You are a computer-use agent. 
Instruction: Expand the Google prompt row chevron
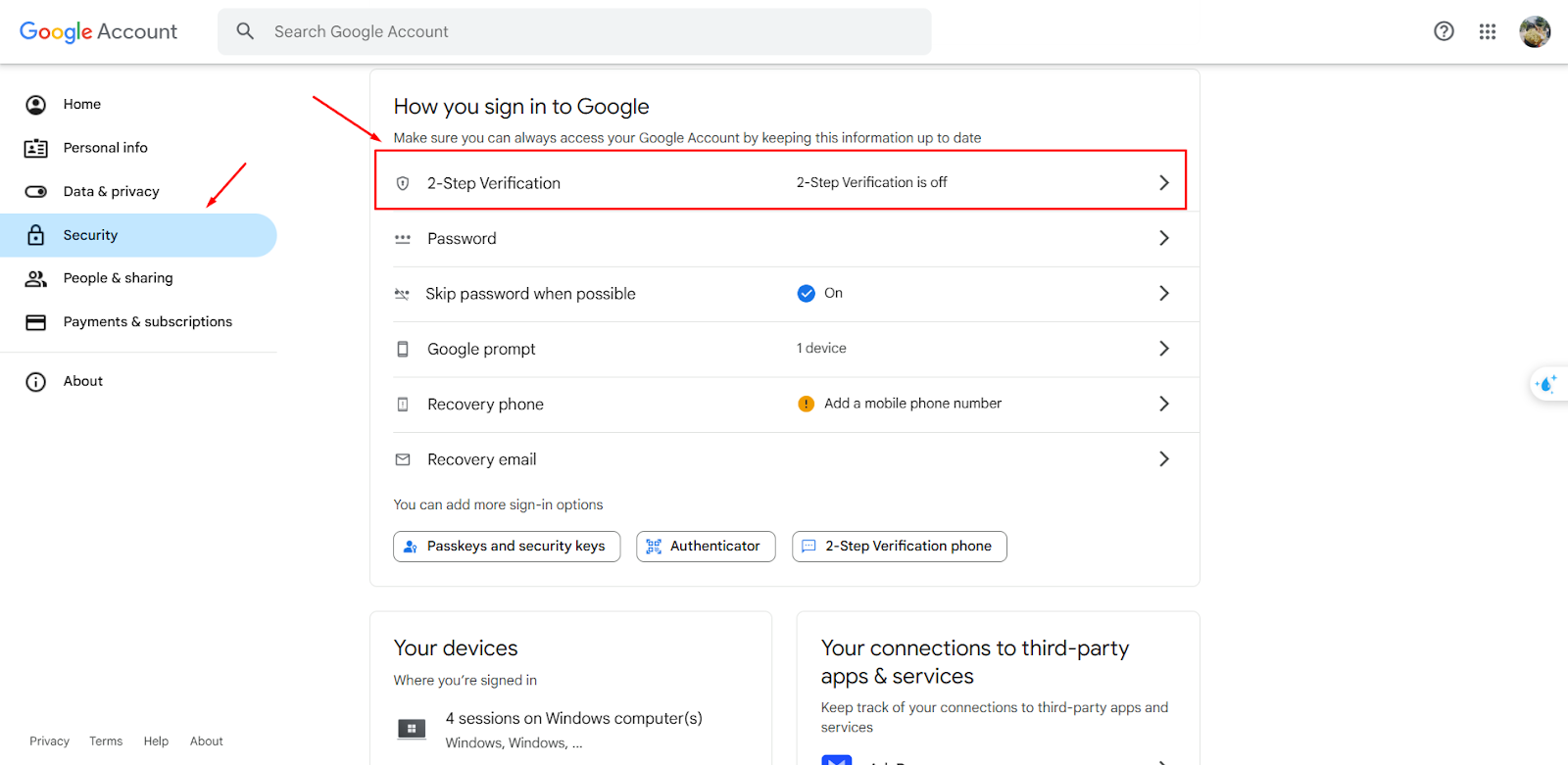pyautogui.click(x=1164, y=349)
